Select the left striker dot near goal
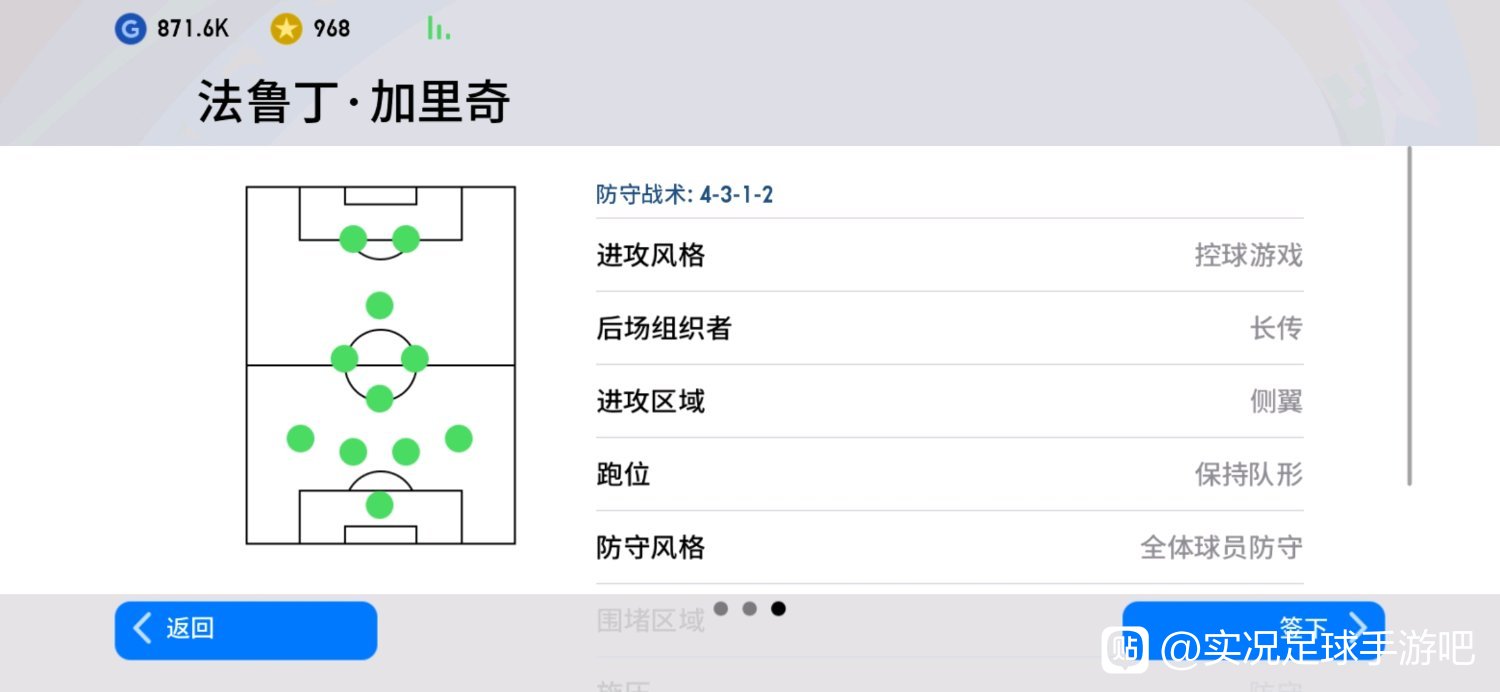Viewport: 1500px width, 692px height. (353, 239)
